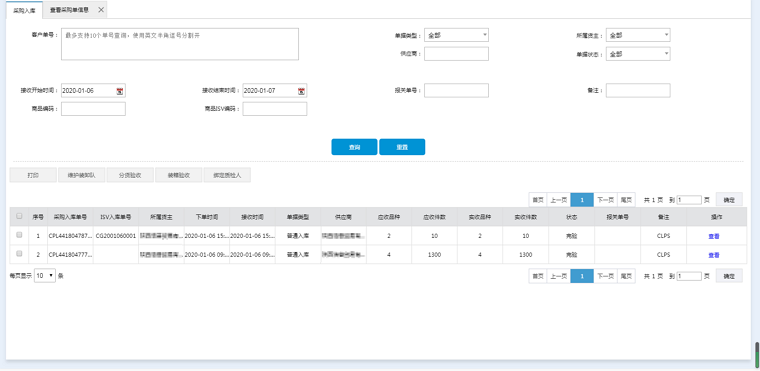Switch to the 查看采购单信息 tab
Viewport: 760px width, 371px height.
[69, 10]
